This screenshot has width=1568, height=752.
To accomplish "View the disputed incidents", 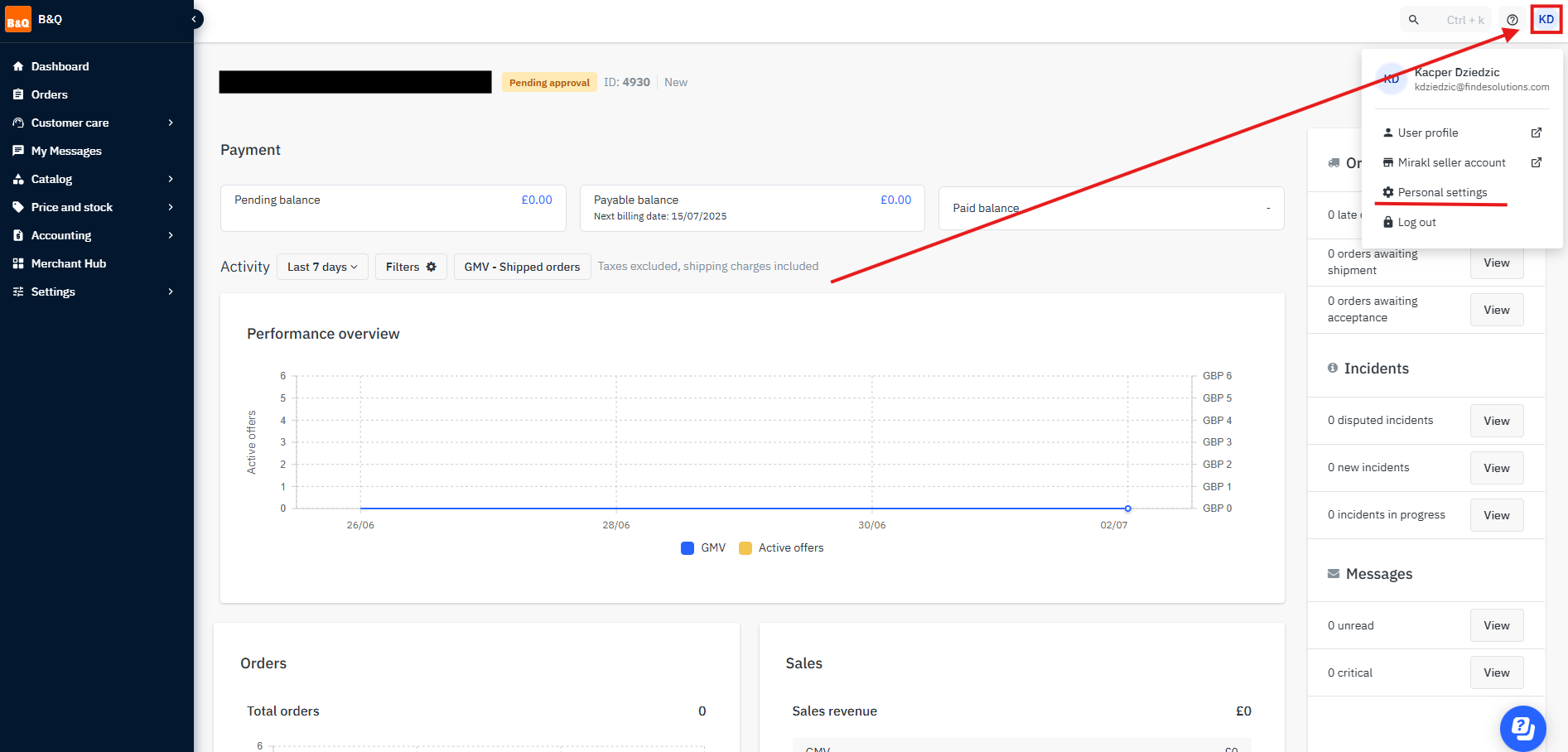I will coord(1496,421).
